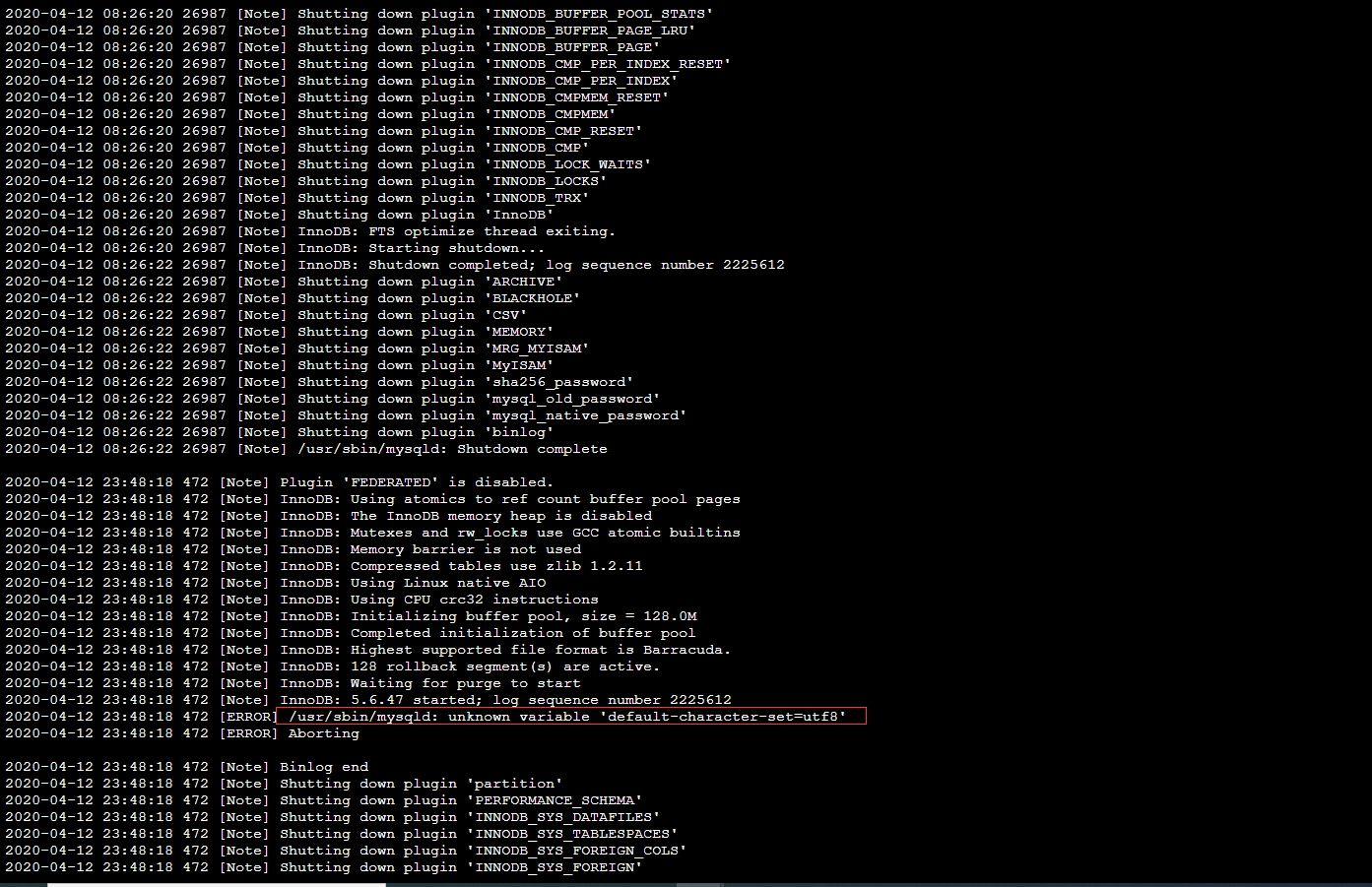Select 'The InnoDB memory heap is disabled' line
Viewport: 1372px width, 887px height.
tap(328, 516)
